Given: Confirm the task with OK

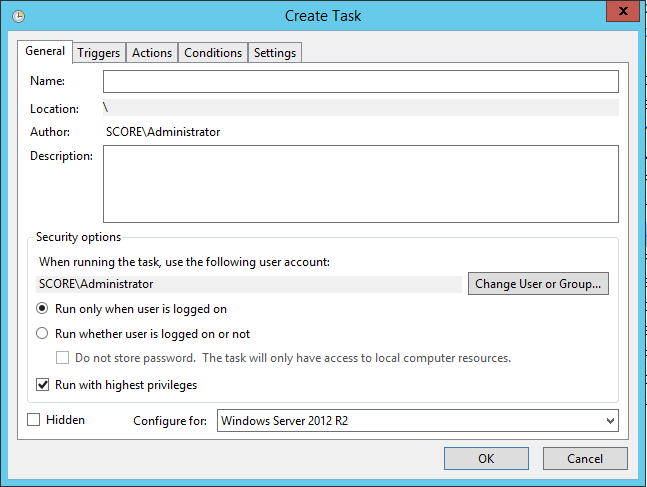Looking at the screenshot, I should coord(486,459).
